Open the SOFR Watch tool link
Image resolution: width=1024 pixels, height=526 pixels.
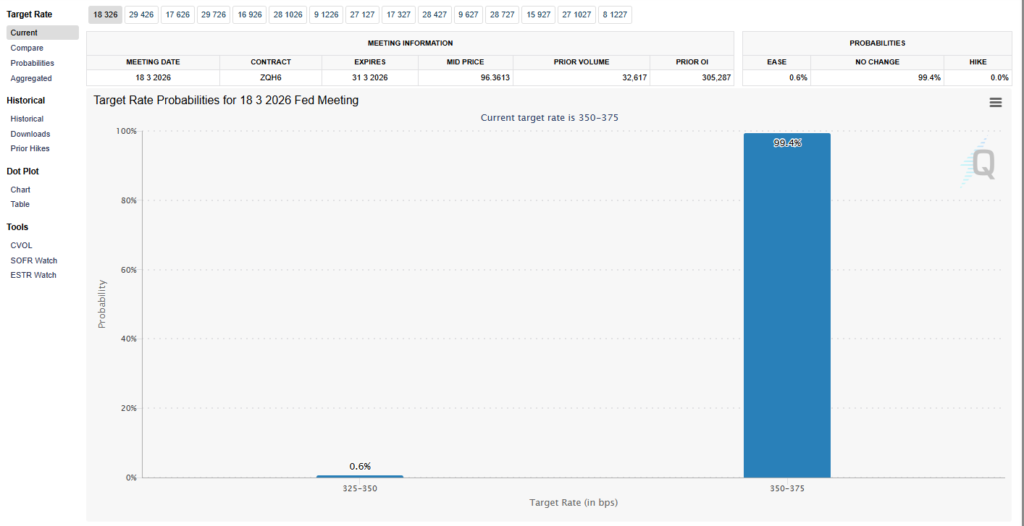pyautogui.click(x=34, y=260)
